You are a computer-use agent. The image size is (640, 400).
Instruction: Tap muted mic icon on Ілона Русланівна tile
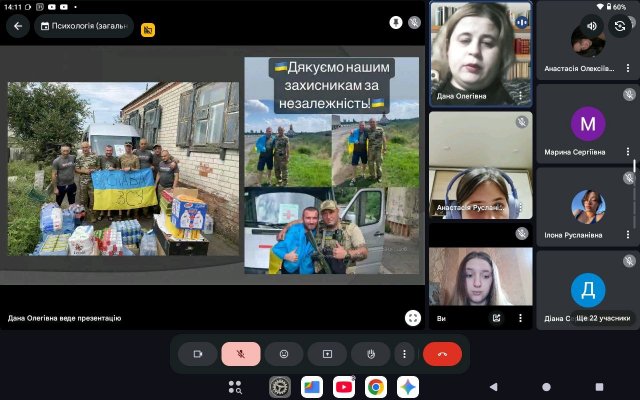coord(629,178)
